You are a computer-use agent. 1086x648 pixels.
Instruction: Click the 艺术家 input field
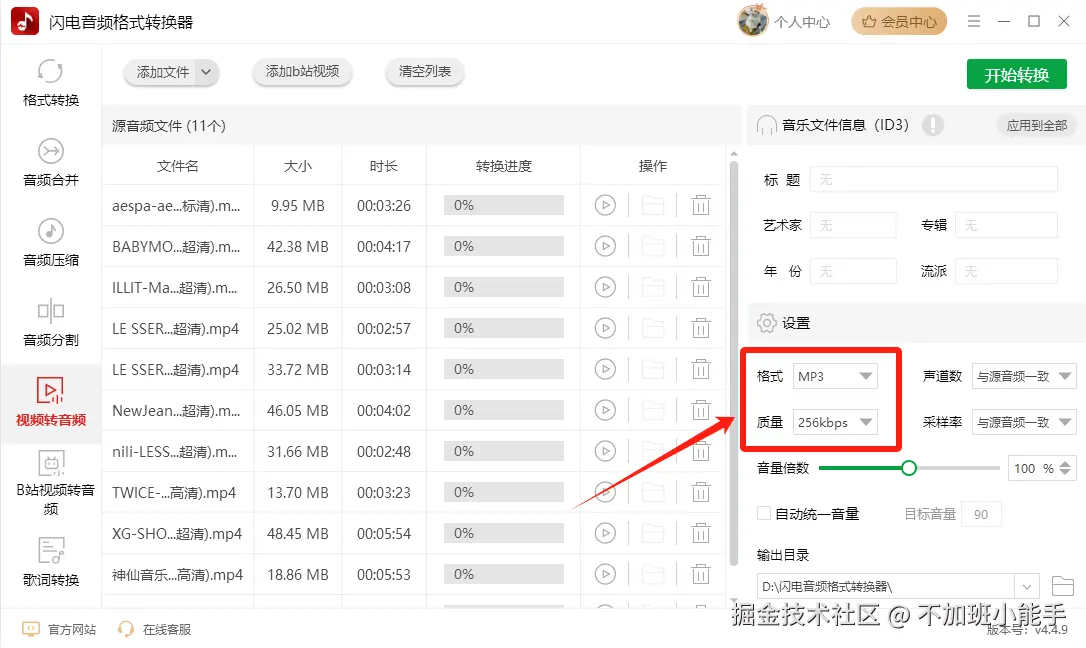pyautogui.click(x=853, y=225)
